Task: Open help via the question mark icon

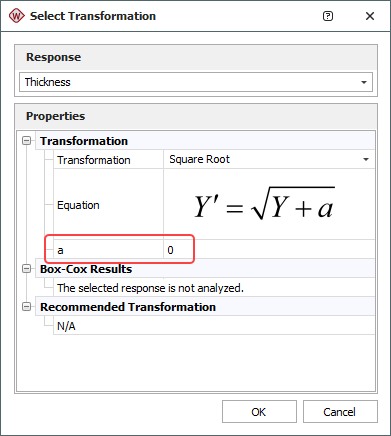Action: [x=328, y=16]
